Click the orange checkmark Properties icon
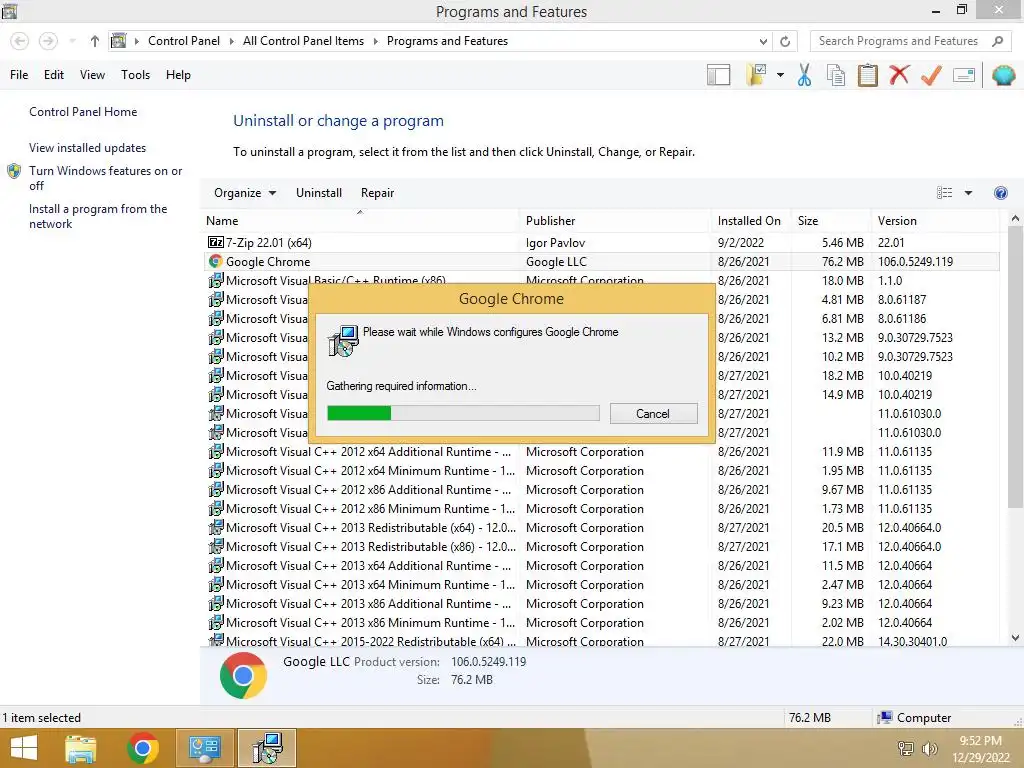The height and width of the screenshot is (768, 1024). [x=931, y=75]
